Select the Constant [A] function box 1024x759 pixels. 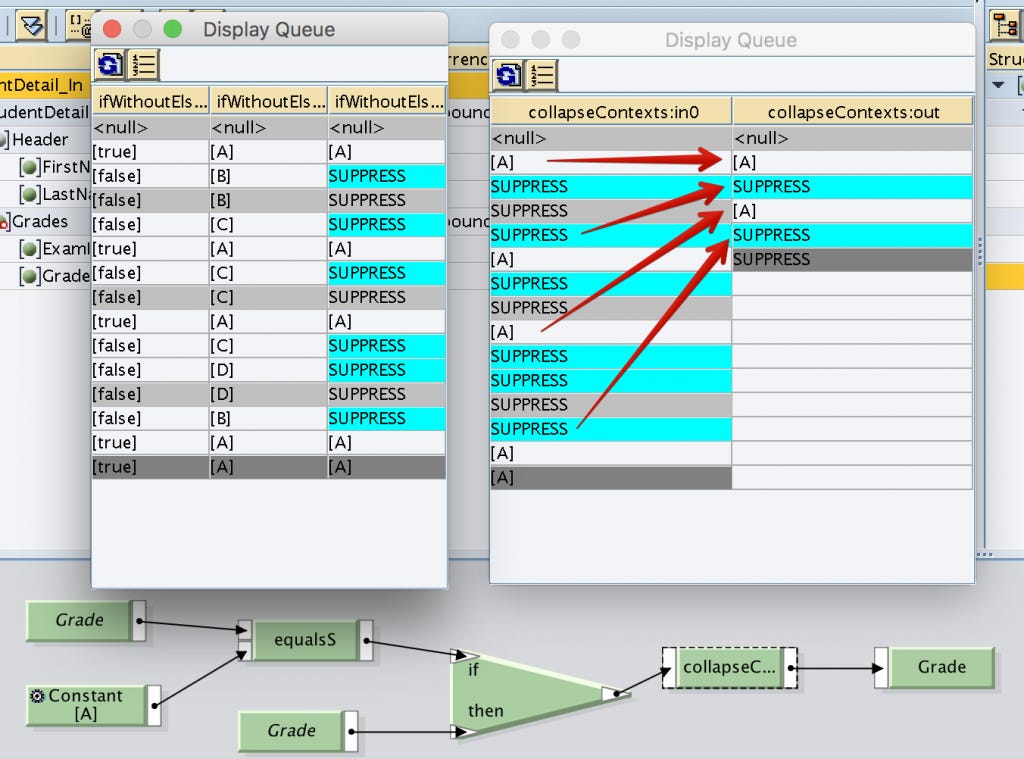[86, 705]
